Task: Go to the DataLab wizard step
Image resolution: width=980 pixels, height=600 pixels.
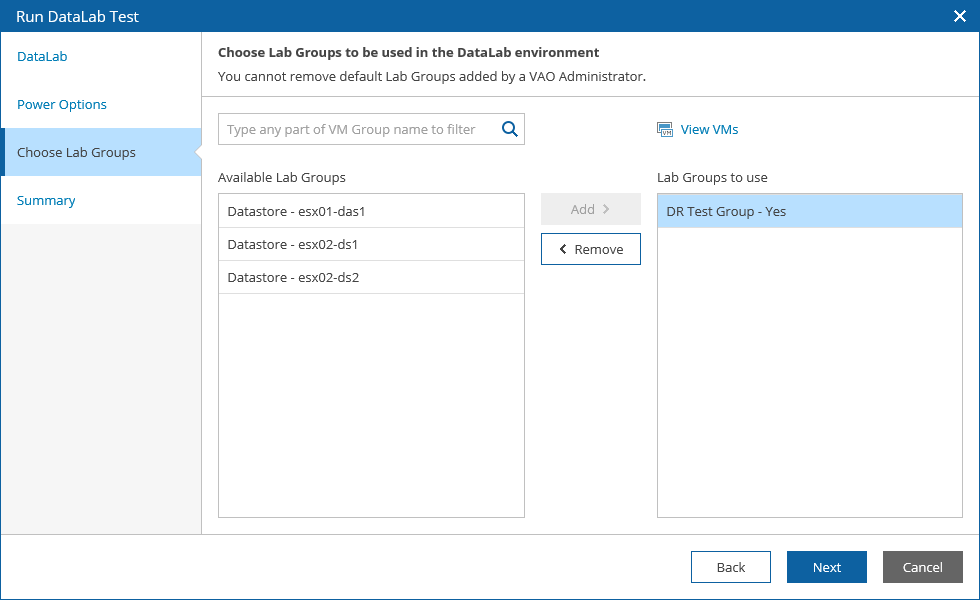Action: point(42,57)
